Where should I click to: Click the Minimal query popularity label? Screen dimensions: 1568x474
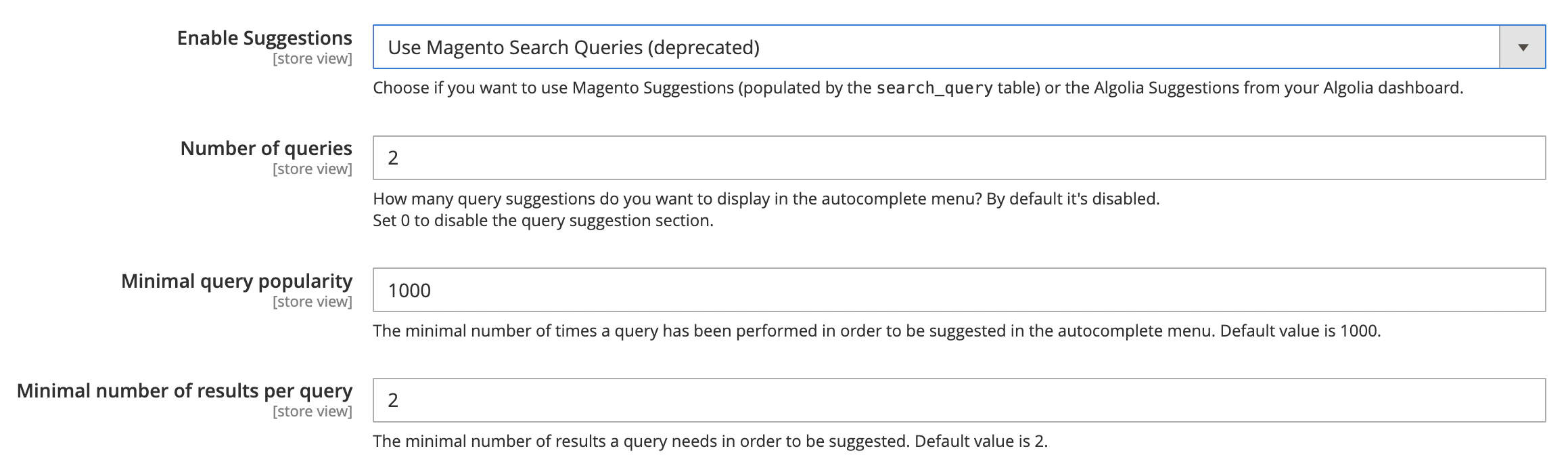pos(237,280)
